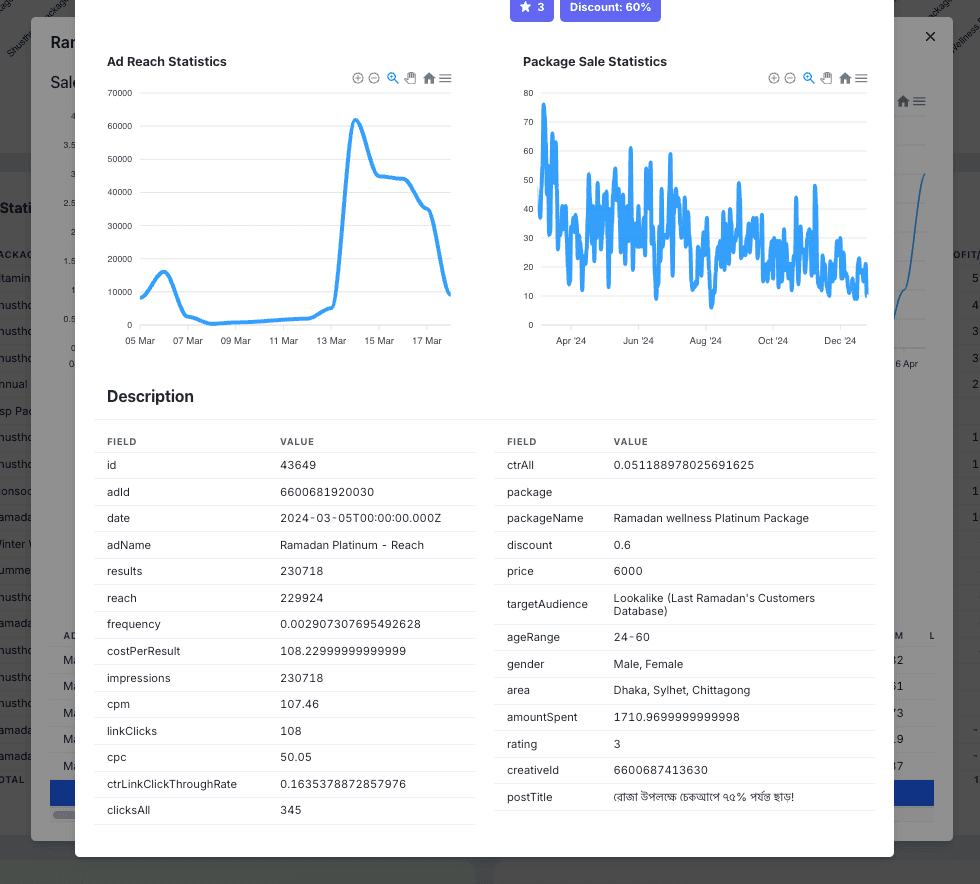This screenshot has height=884, width=980.
Task: Open menu on background chart at right
Action: (919, 101)
